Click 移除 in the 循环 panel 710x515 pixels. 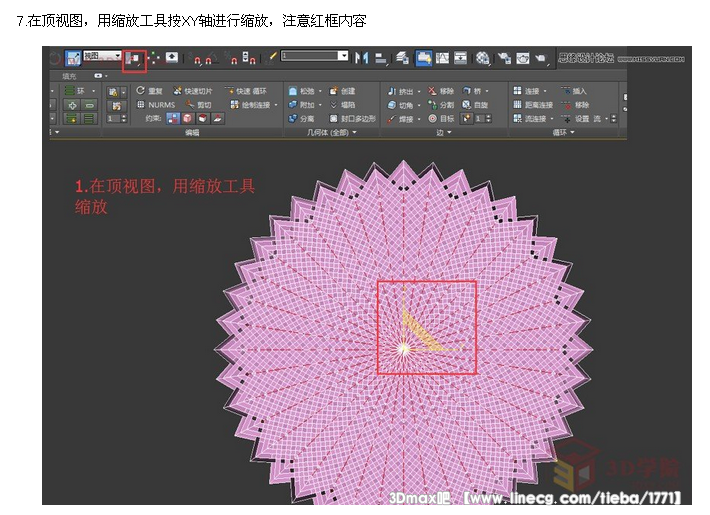[575, 105]
